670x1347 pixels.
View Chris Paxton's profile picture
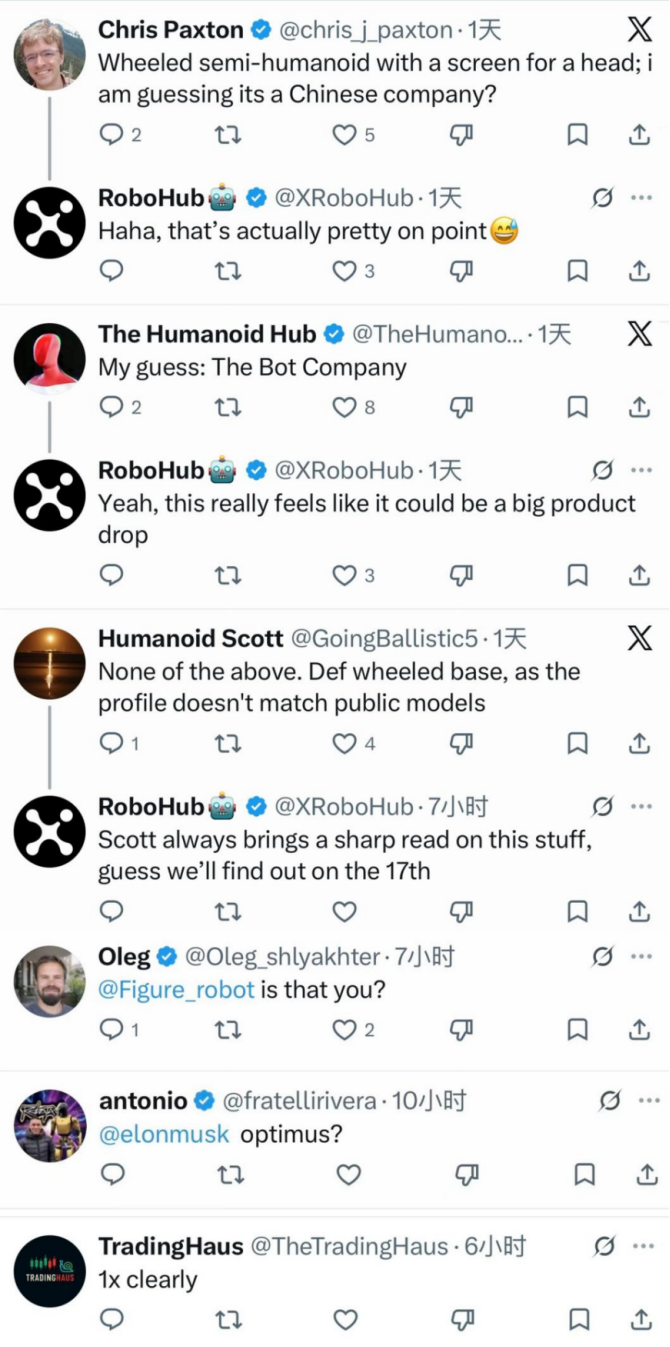pos(50,52)
